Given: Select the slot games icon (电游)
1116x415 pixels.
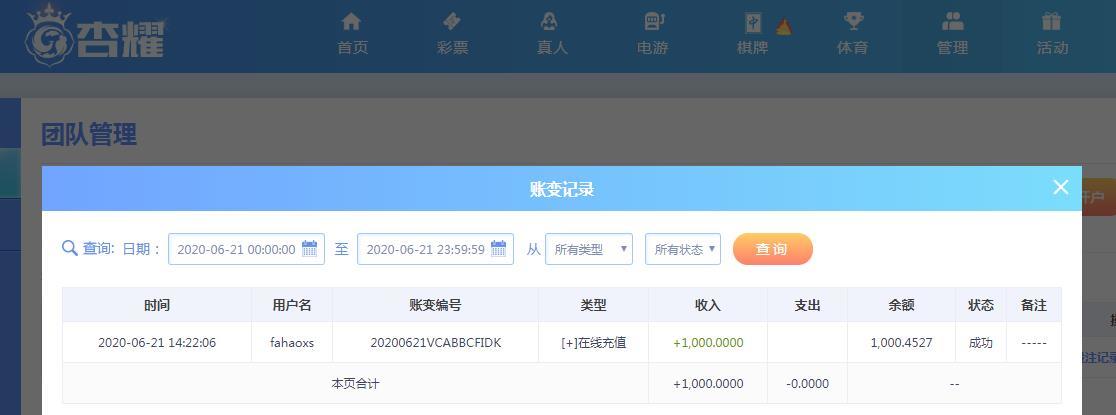Looking at the screenshot, I should [653, 22].
